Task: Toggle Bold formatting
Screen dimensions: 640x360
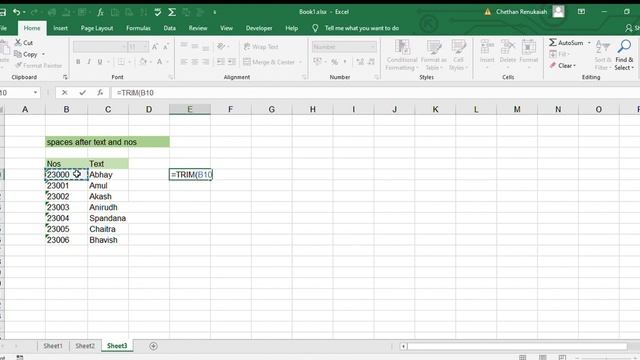Action: [78, 62]
